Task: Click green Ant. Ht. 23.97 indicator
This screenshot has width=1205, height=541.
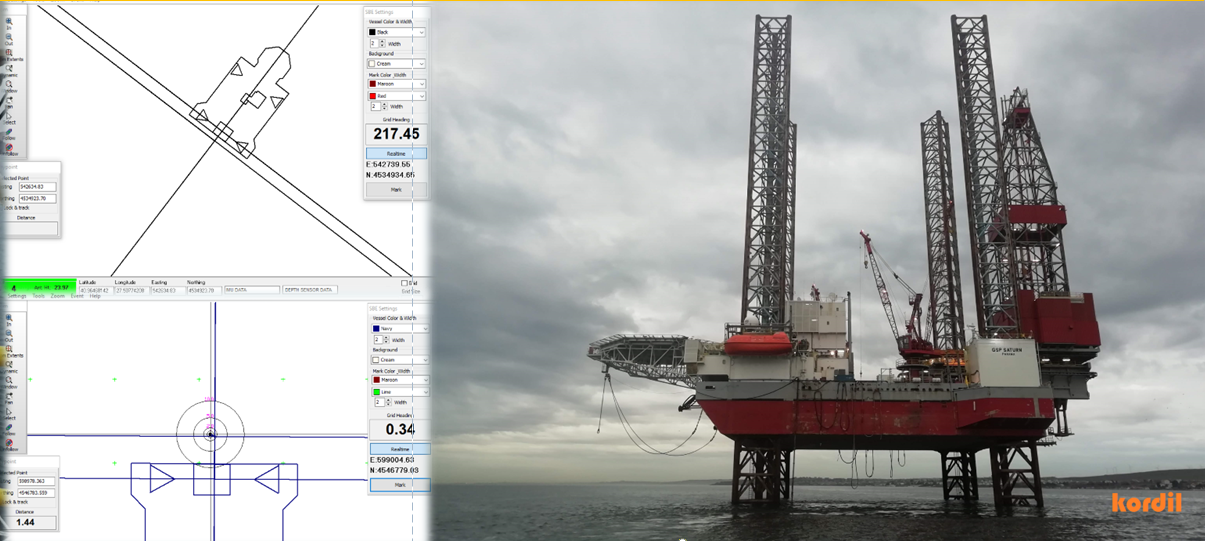Action: [38, 287]
